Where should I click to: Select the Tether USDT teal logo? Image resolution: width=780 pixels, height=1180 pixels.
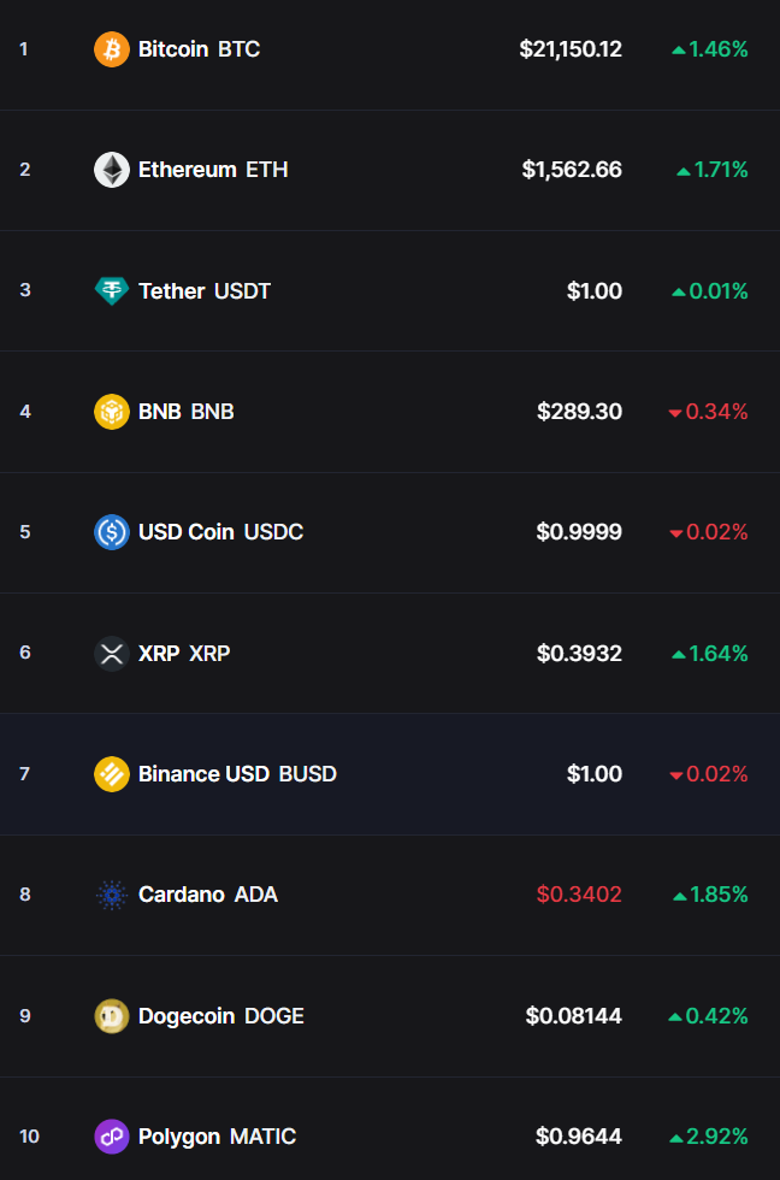pyautogui.click(x=113, y=291)
